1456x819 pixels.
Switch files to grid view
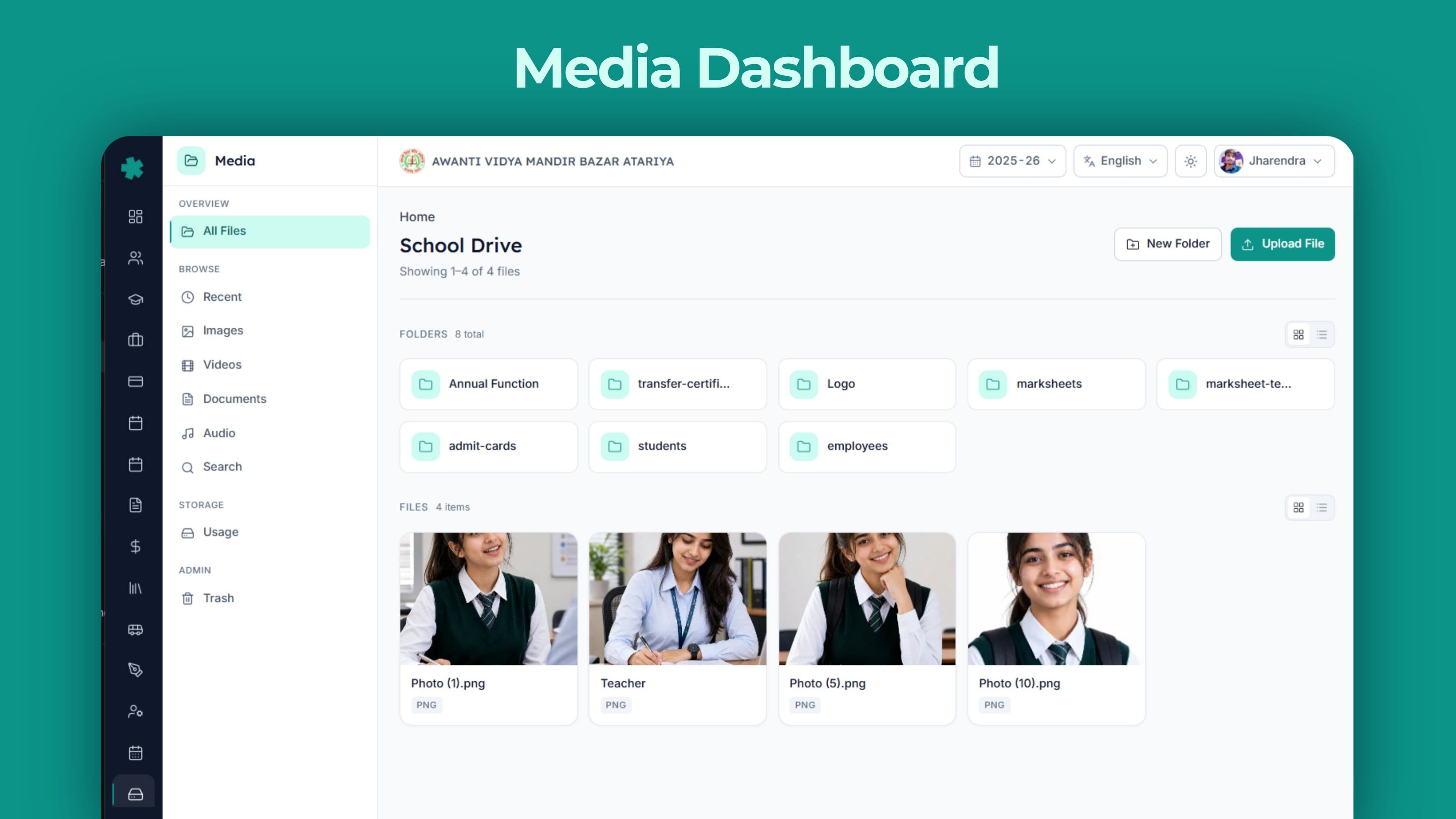point(1298,508)
